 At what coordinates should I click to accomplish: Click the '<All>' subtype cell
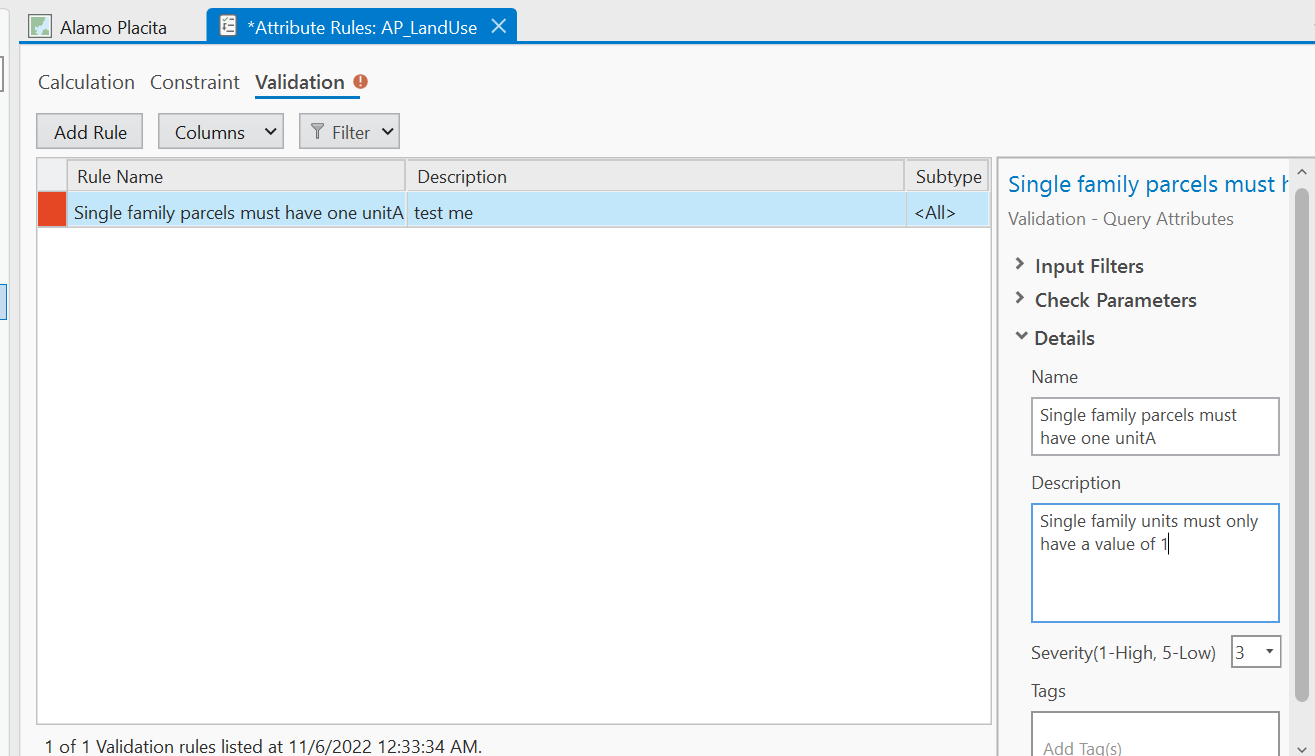pyautogui.click(x=948, y=212)
